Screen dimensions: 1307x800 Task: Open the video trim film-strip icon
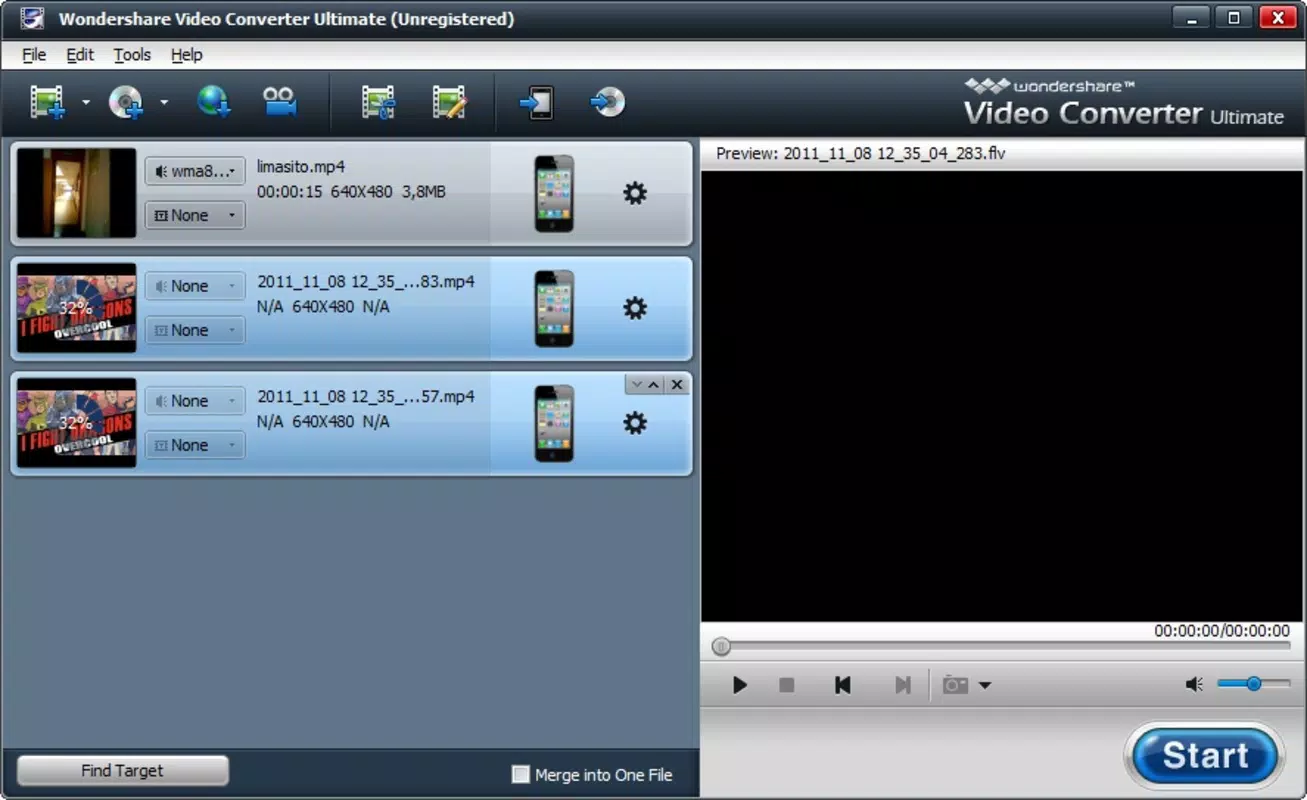pyautogui.click(x=378, y=102)
